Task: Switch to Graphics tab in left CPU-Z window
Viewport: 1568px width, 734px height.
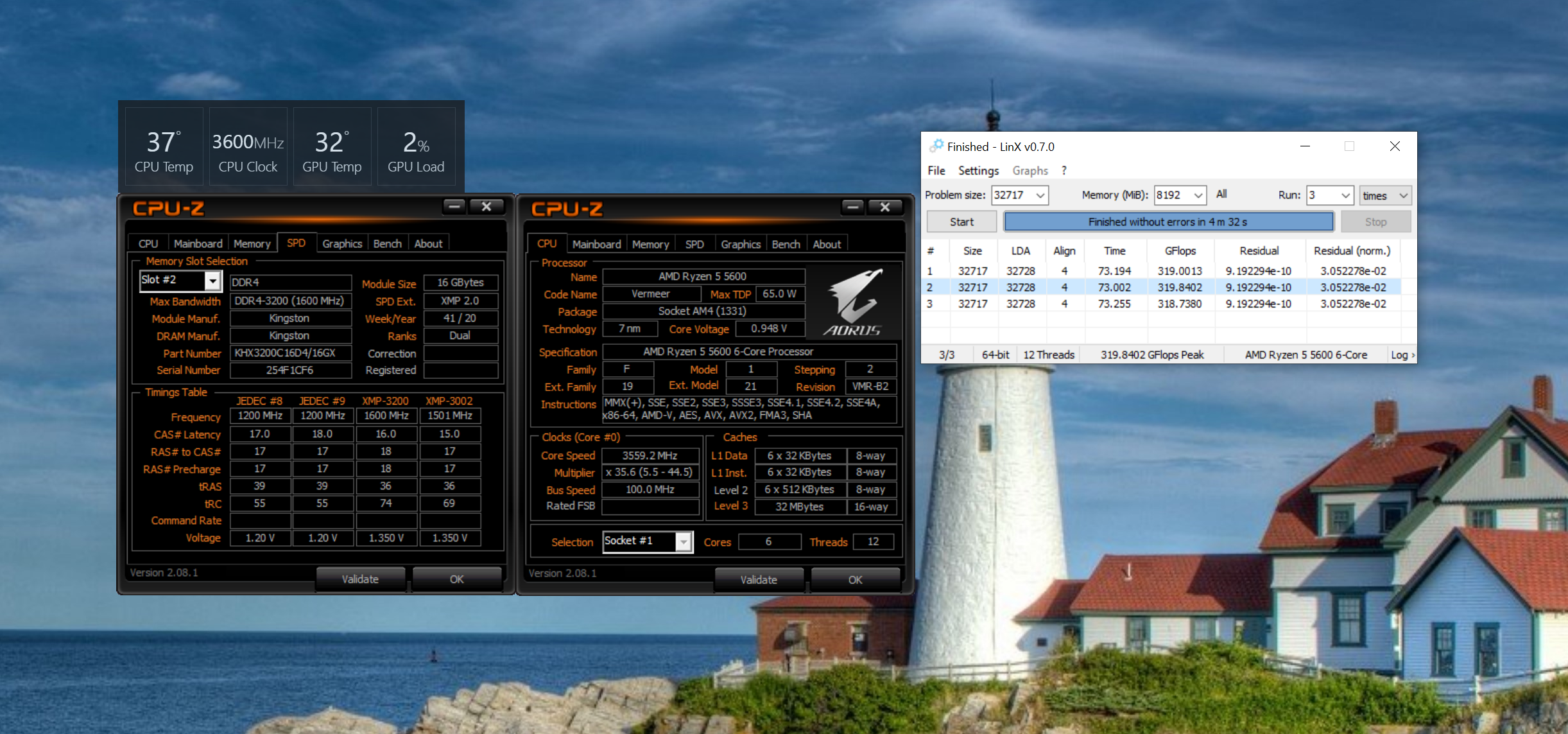Action: [342, 244]
